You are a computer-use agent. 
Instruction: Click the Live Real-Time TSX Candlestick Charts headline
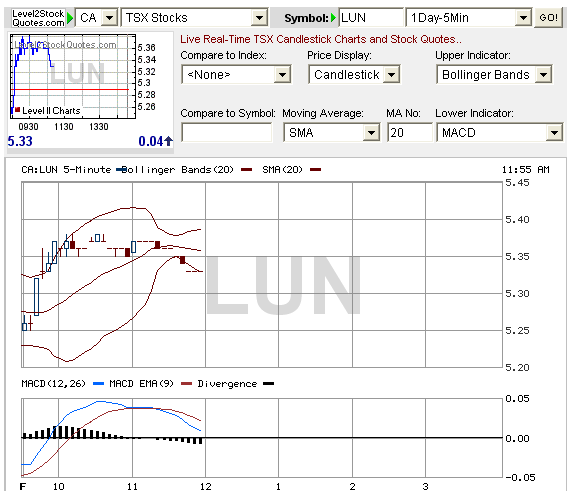[x=321, y=39]
